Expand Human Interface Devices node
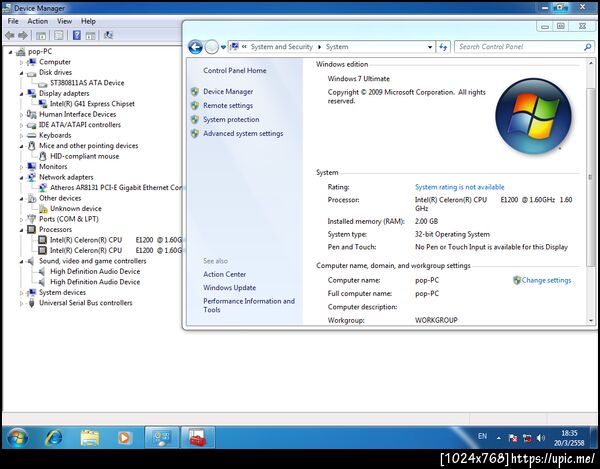The height and width of the screenshot is (469, 600). tap(21, 114)
